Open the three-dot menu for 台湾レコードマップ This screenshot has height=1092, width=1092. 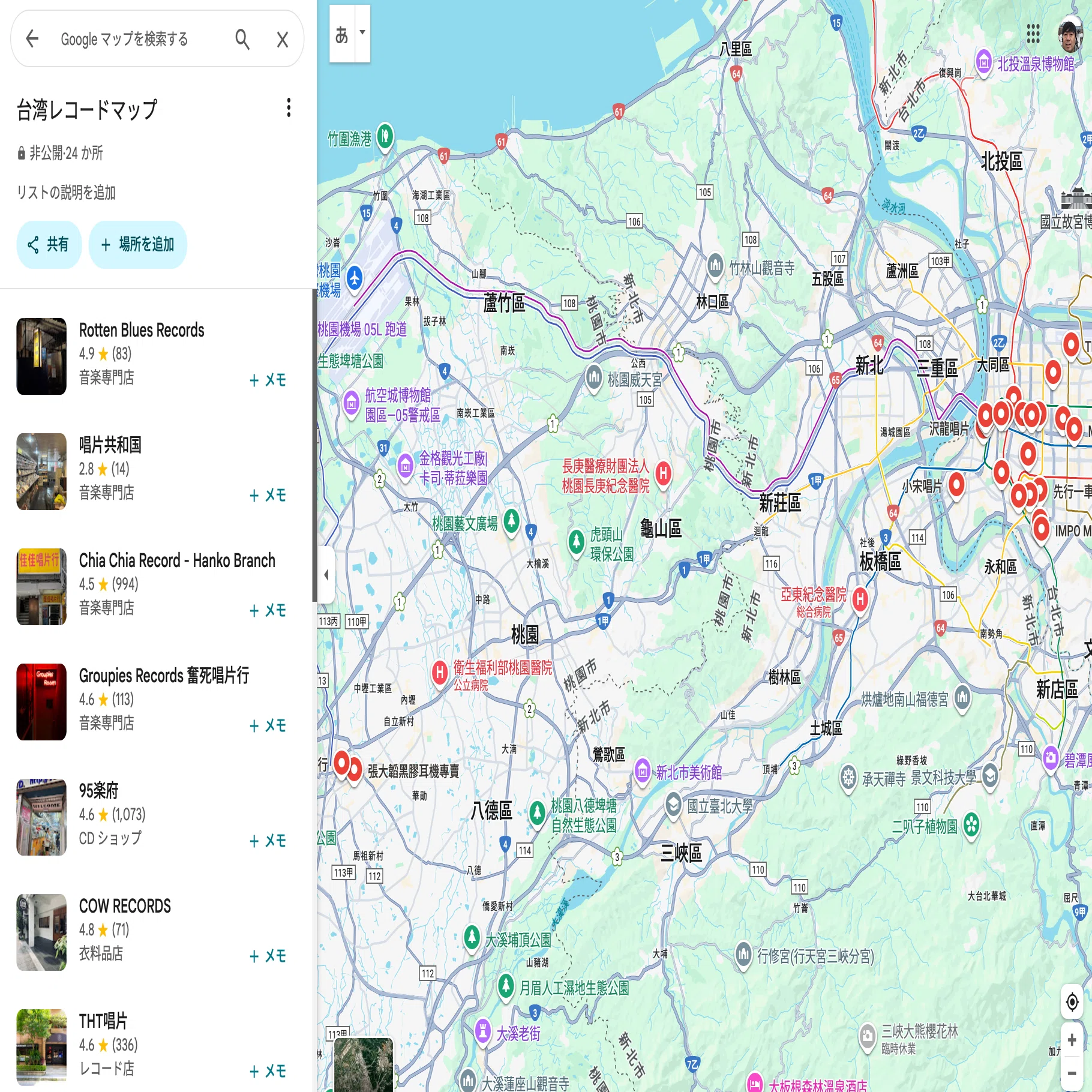click(x=289, y=108)
